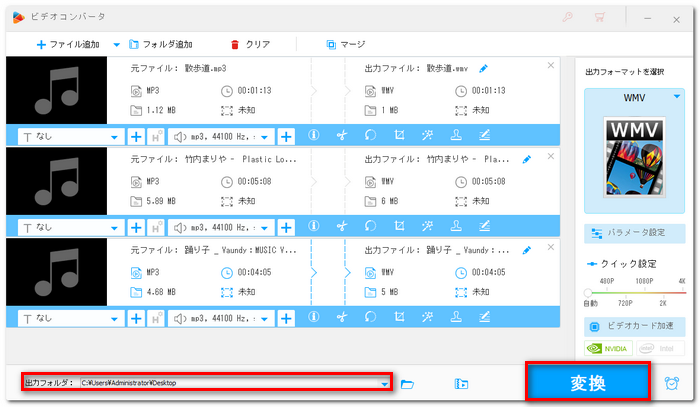
Task: Open effects wand in 竹内まりや row
Action: point(427,226)
